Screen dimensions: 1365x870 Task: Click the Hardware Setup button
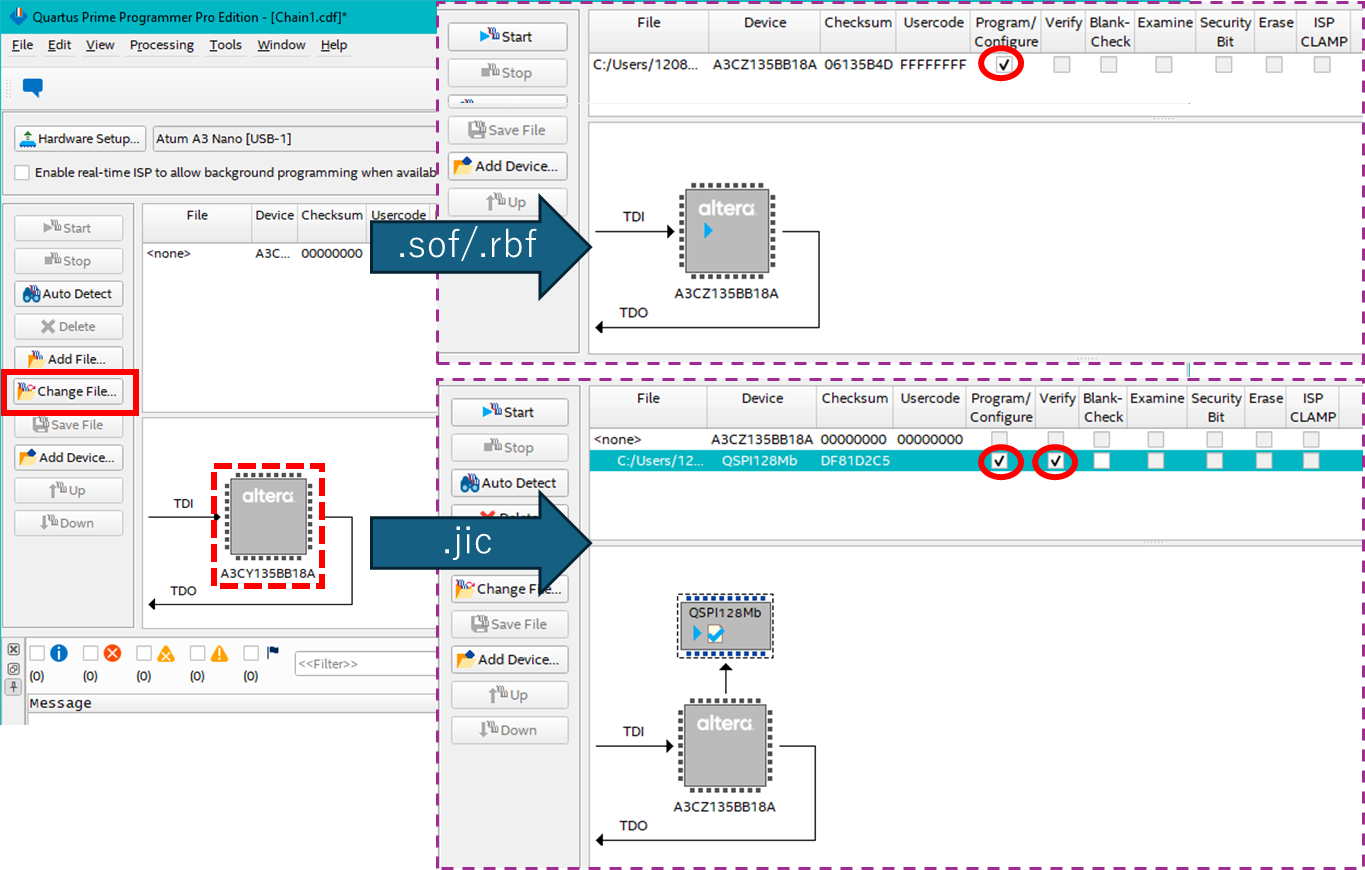tap(81, 139)
